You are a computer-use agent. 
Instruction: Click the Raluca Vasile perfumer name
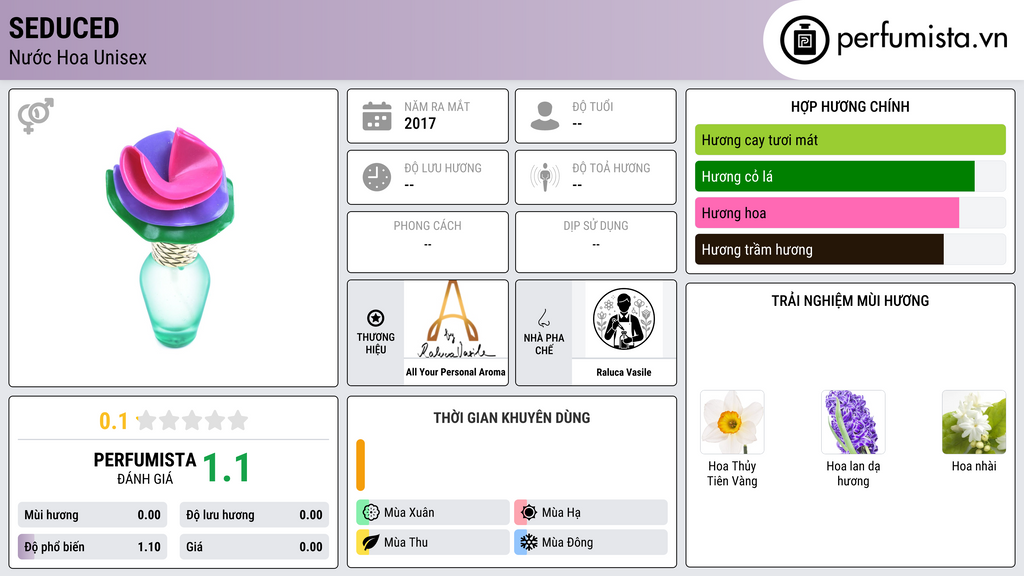tap(624, 372)
